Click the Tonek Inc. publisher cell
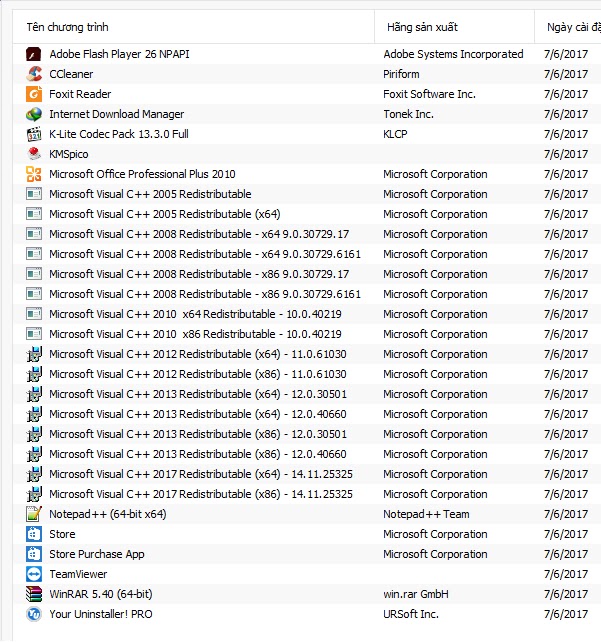This screenshot has width=601, height=642. click(x=408, y=114)
